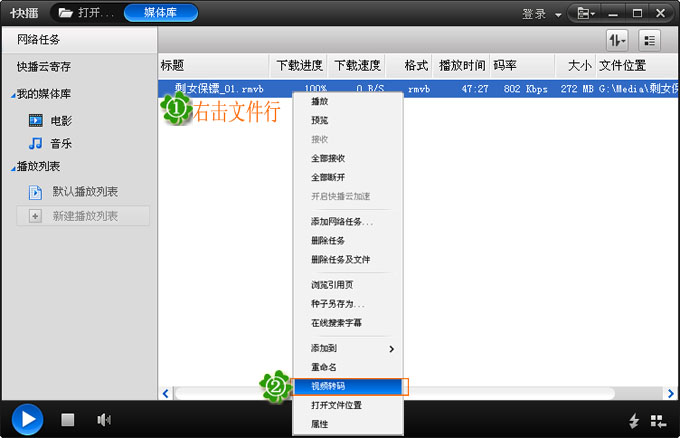Choose 种子另存为... in the context menu
680x438 pixels.
click(348, 304)
